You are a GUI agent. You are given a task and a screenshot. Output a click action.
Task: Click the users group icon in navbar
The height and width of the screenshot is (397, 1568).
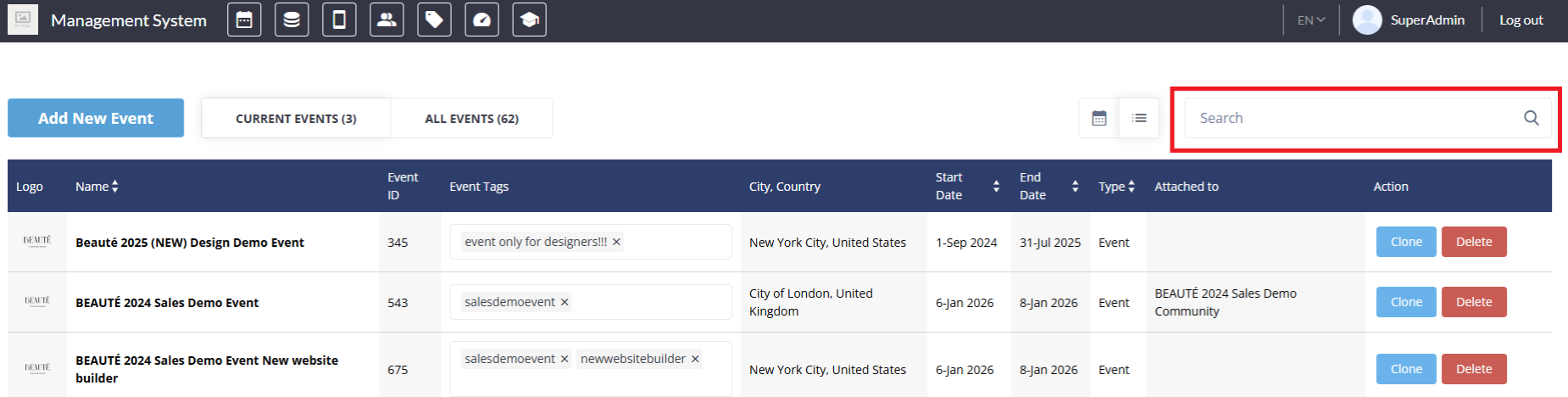click(386, 20)
